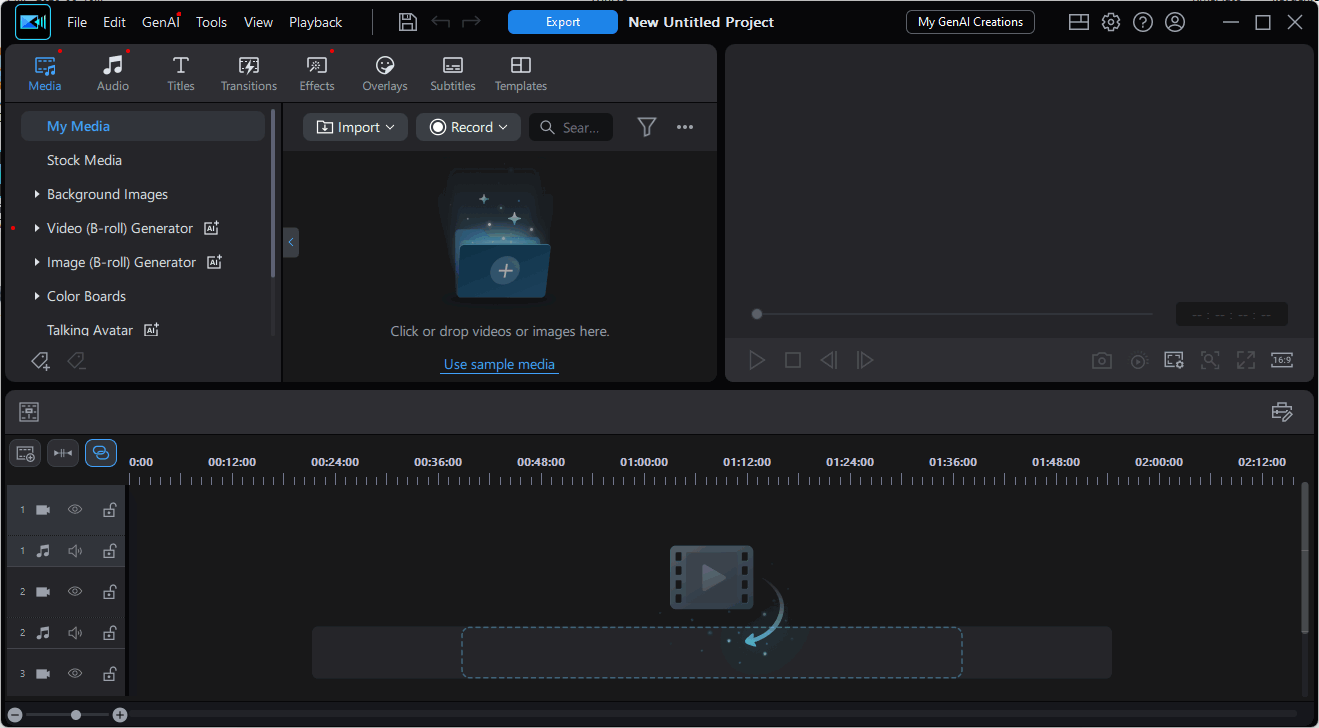The image size is (1319, 728).
Task: Click the storyboard view icon above timeline
Action: [x=29, y=411]
